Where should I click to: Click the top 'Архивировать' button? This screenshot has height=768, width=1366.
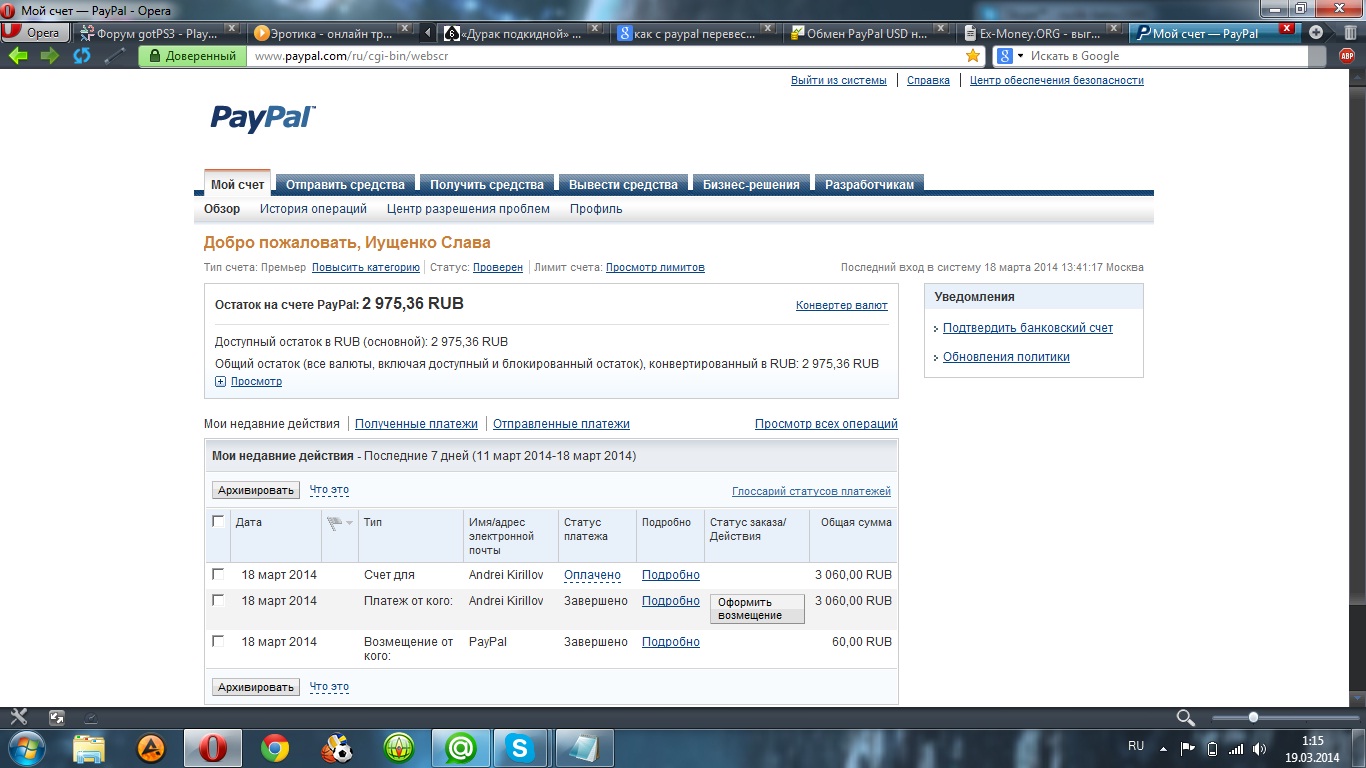click(x=256, y=490)
